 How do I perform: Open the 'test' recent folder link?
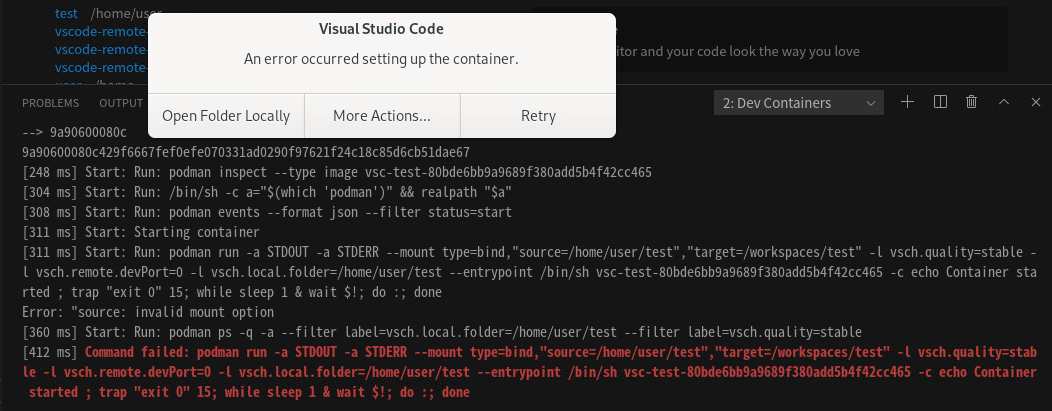pos(67,13)
